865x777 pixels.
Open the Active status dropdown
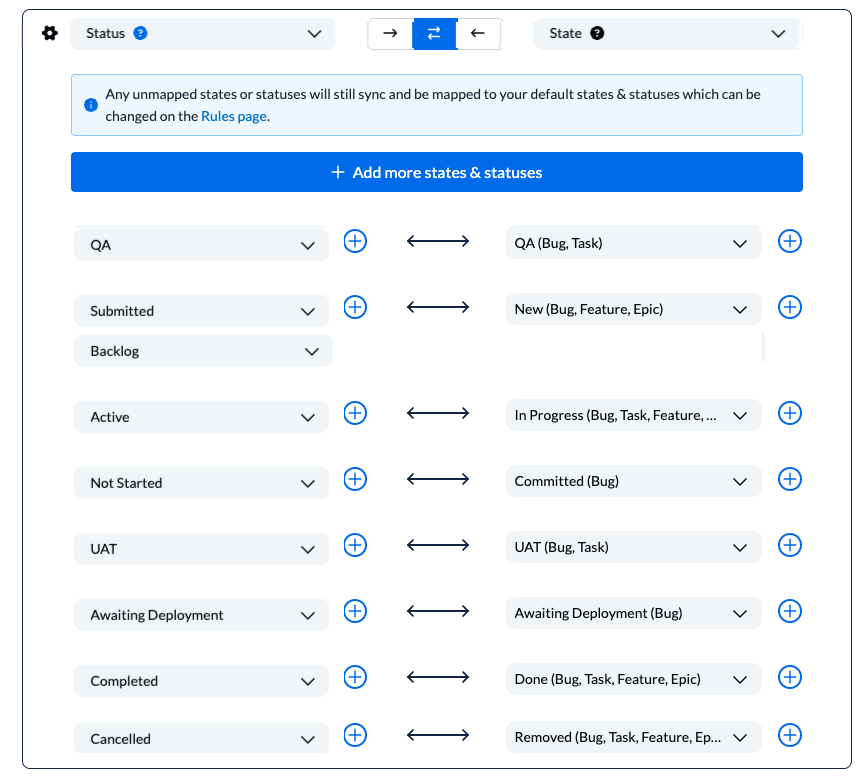click(x=201, y=417)
